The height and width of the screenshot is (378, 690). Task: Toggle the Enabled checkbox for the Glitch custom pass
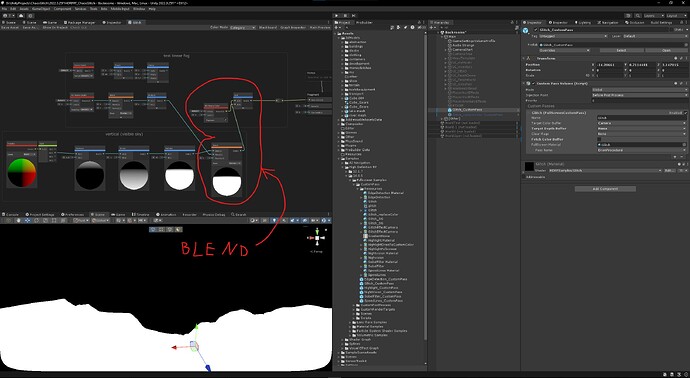click(x=685, y=113)
